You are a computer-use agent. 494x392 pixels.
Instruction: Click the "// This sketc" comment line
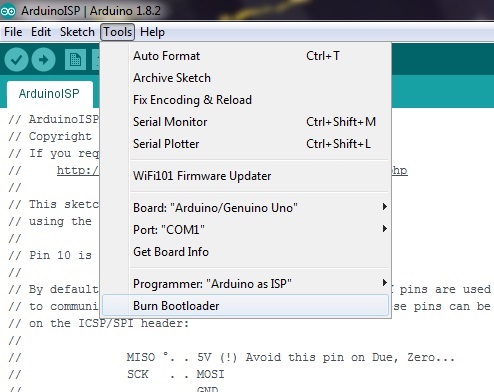(x=53, y=204)
